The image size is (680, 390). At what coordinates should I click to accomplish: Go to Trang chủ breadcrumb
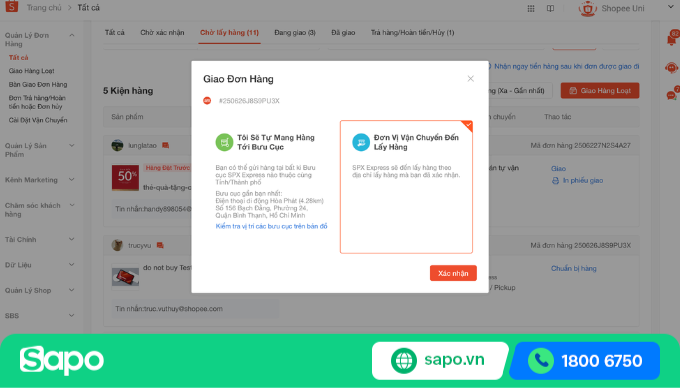tap(44, 8)
